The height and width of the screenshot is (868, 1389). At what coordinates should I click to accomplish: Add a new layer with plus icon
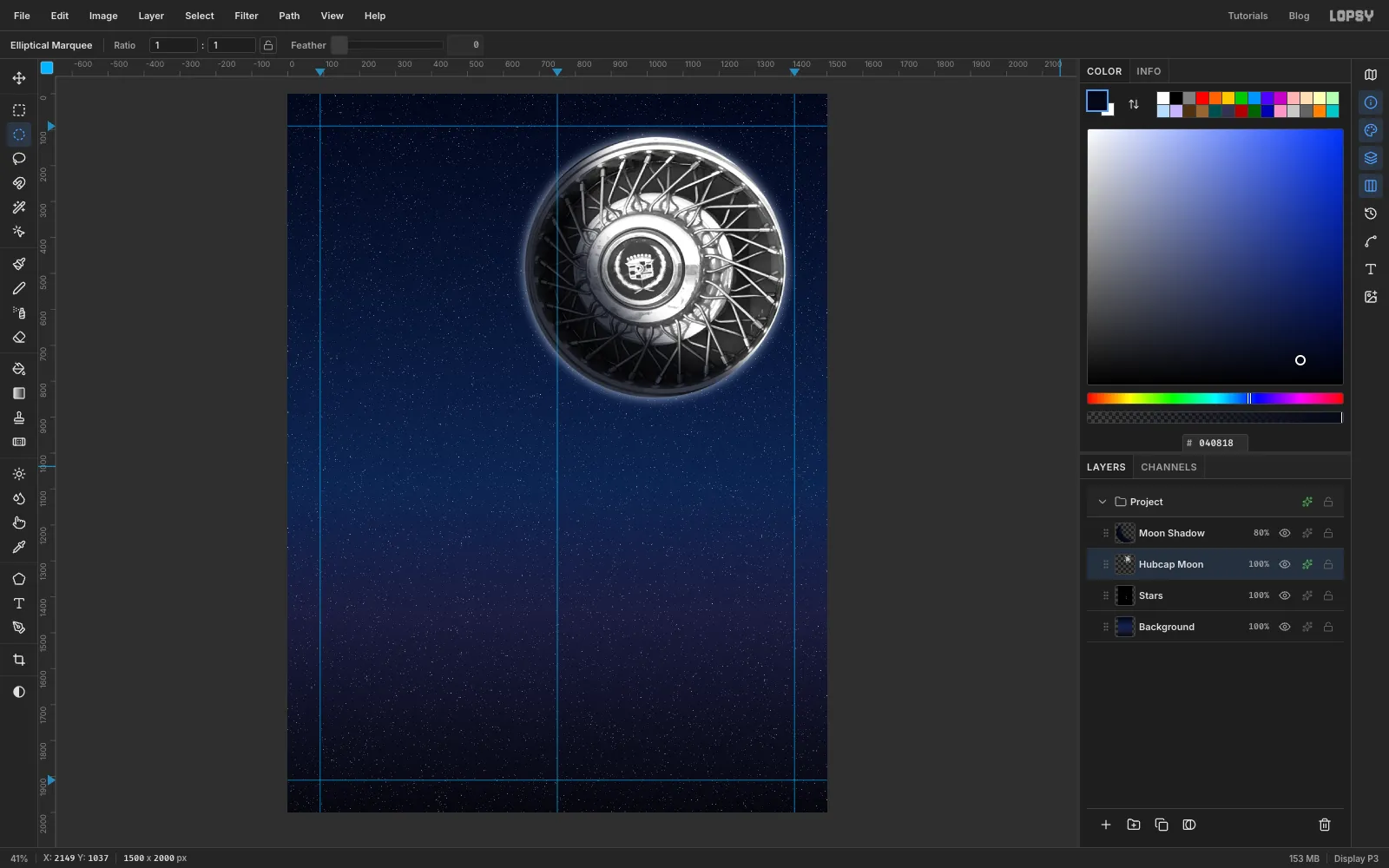[1106, 825]
